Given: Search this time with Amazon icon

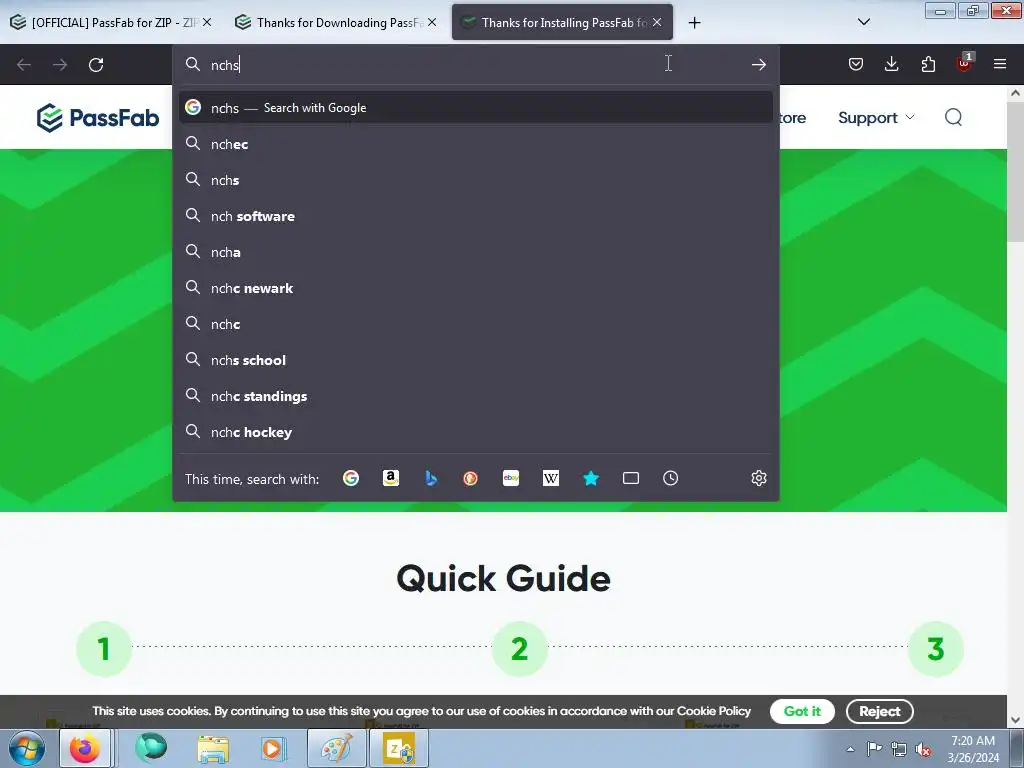Looking at the screenshot, I should (391, 479).
